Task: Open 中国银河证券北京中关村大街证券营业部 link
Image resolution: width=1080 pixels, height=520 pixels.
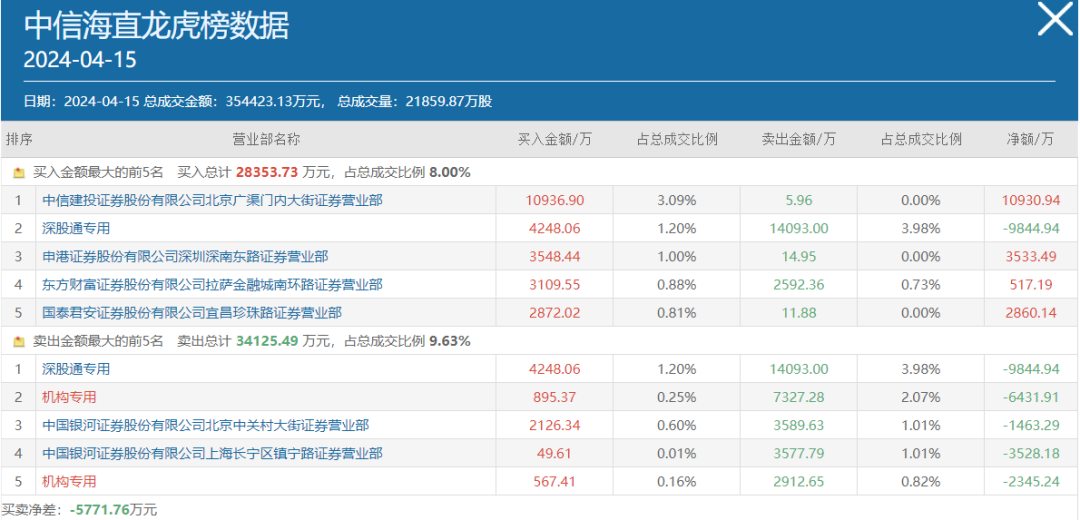Action: pos(205,426)
